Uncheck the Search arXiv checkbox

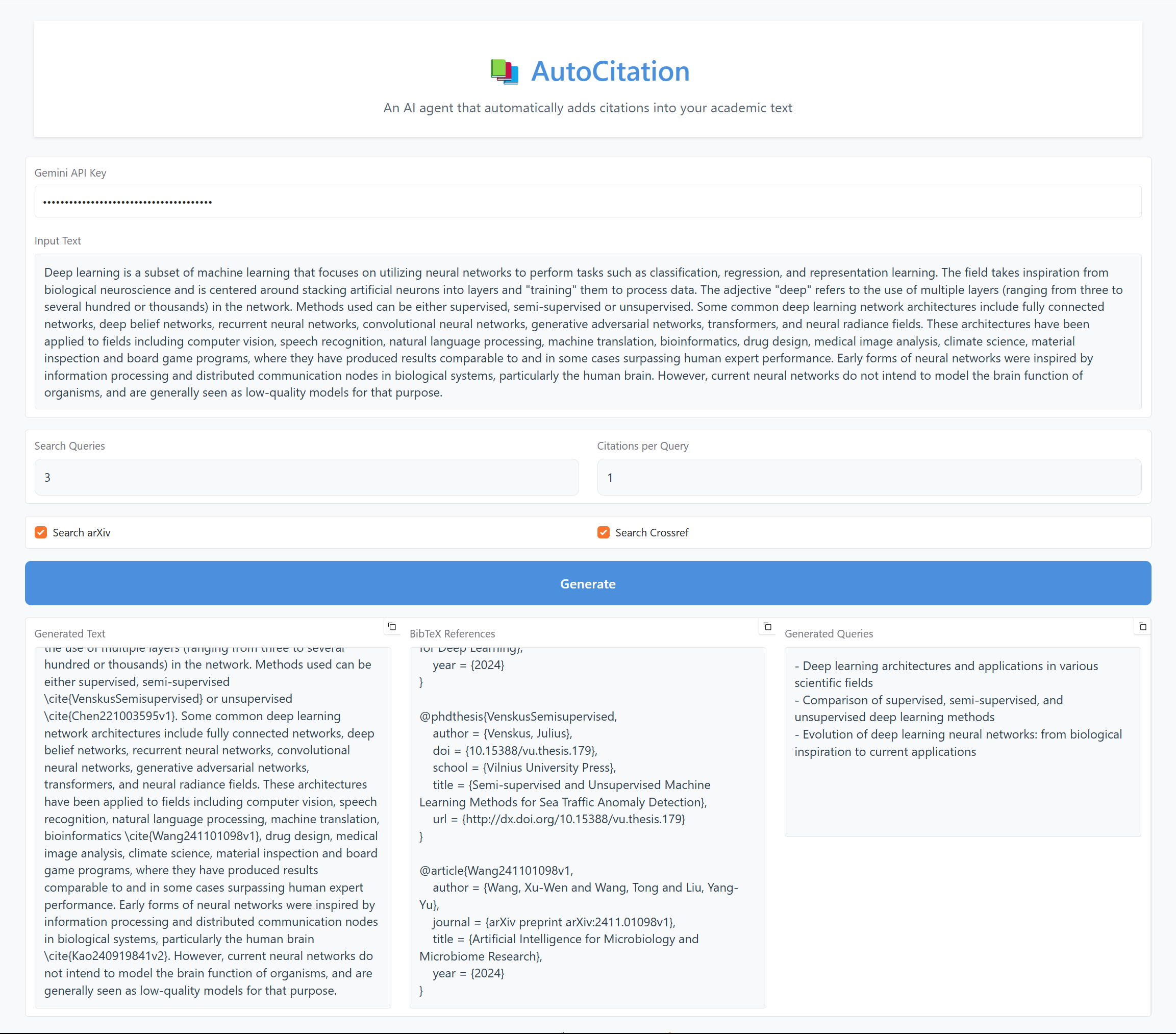point(41,532)
